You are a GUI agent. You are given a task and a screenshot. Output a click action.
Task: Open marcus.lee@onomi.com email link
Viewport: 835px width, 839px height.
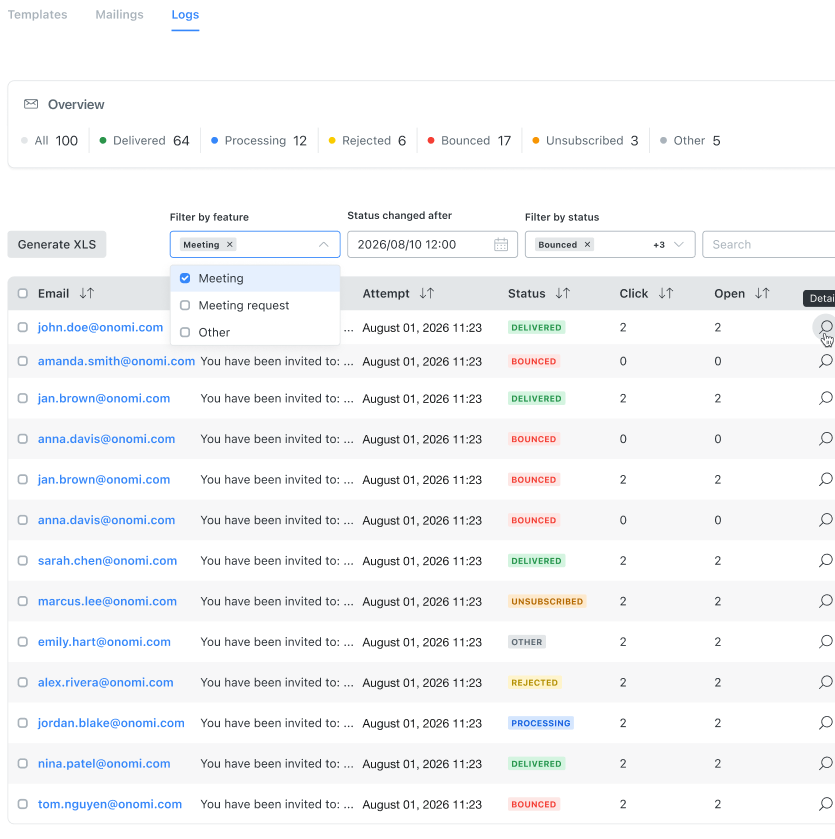point(107,601)
